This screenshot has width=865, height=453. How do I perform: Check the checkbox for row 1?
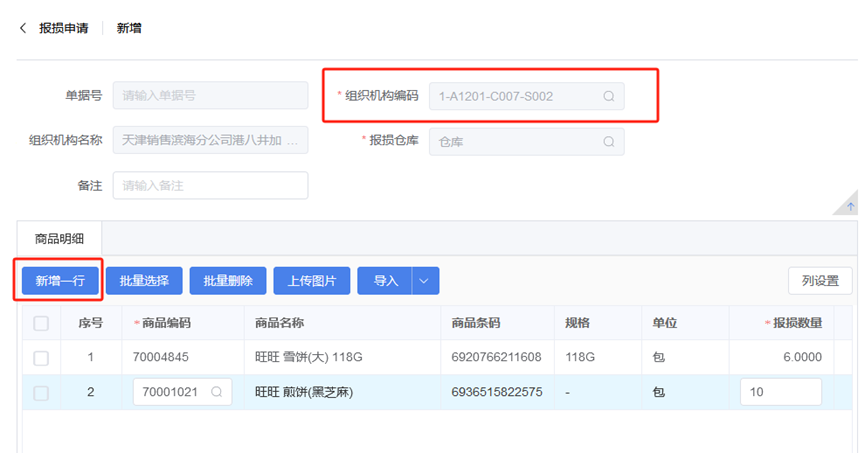pyautogui.click(x=41, y=357)
